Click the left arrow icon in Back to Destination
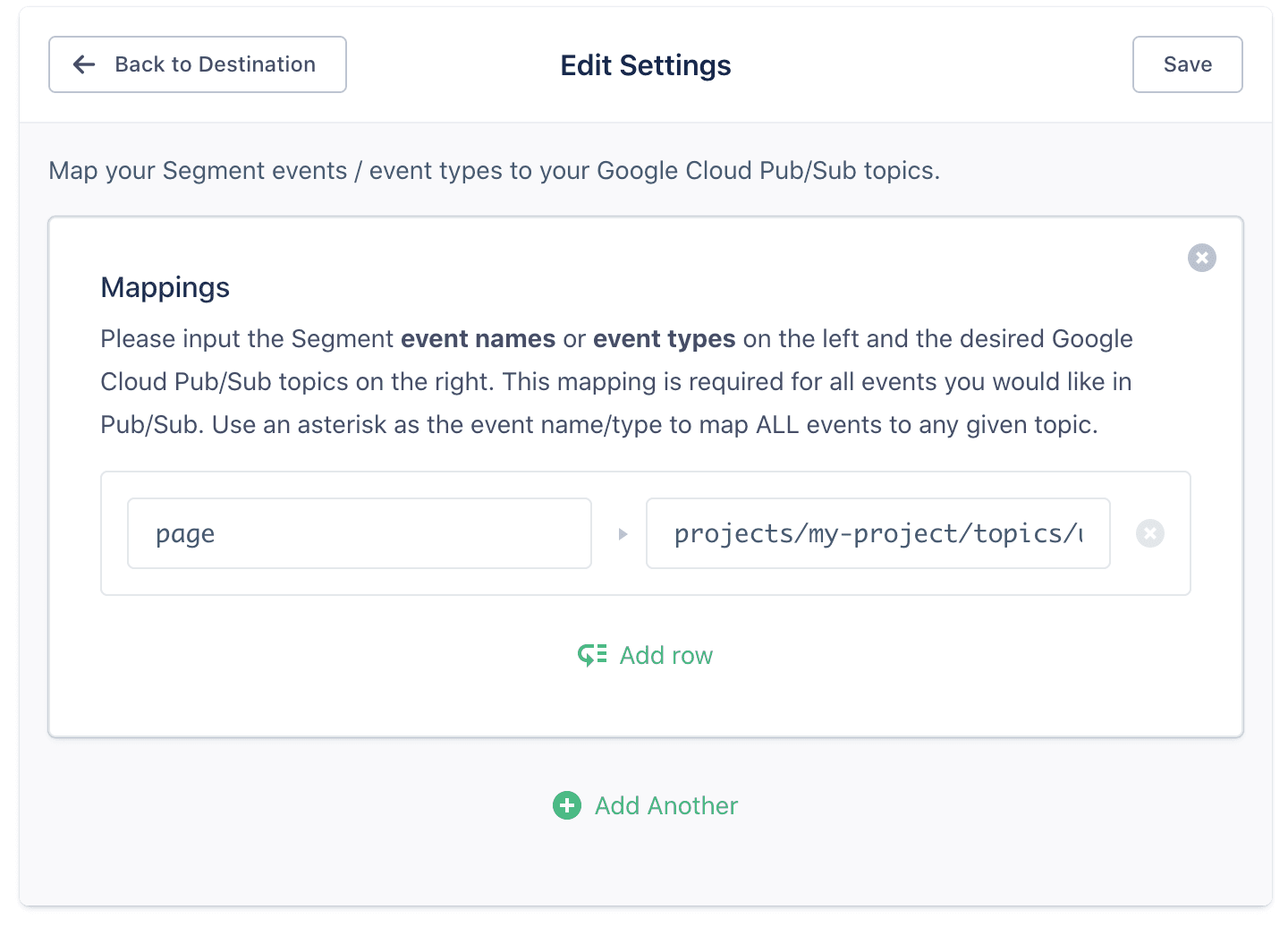1288x927 pixels. [x=83, y=64]
